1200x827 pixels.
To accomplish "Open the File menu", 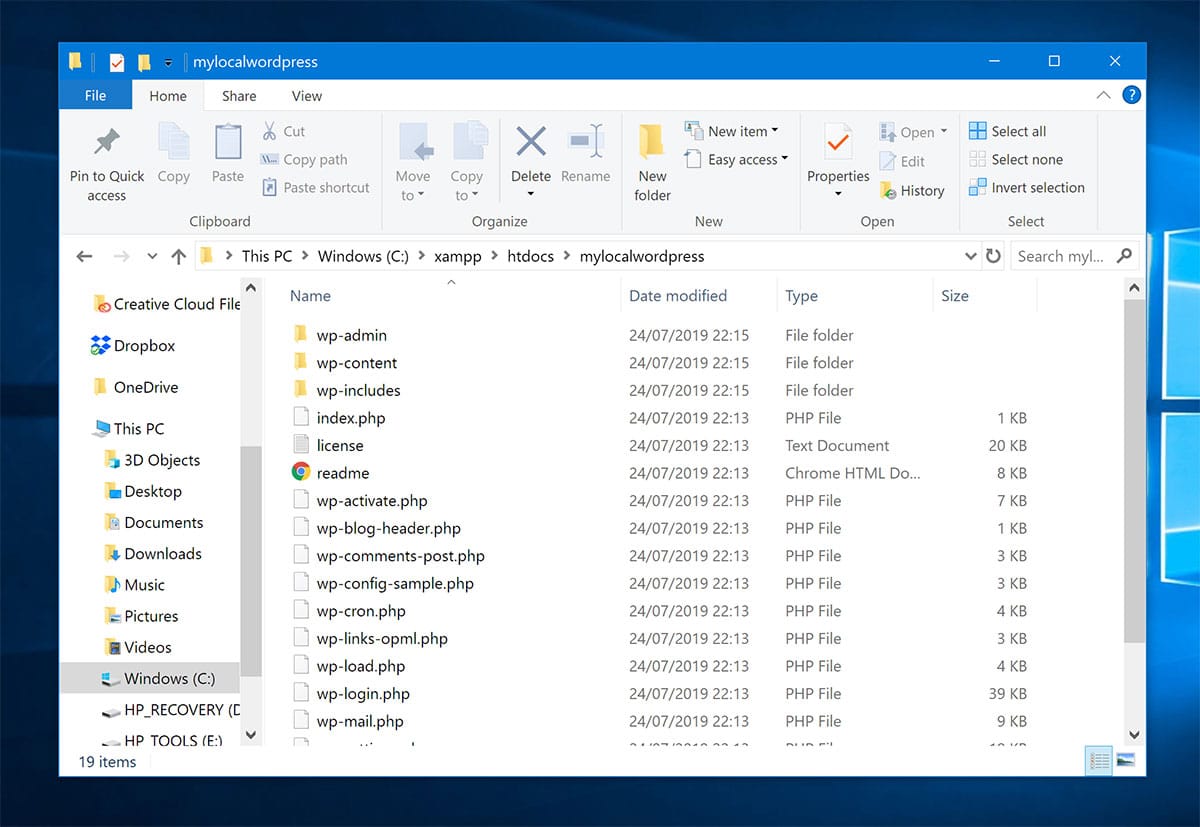I will (x=95, y=95).
